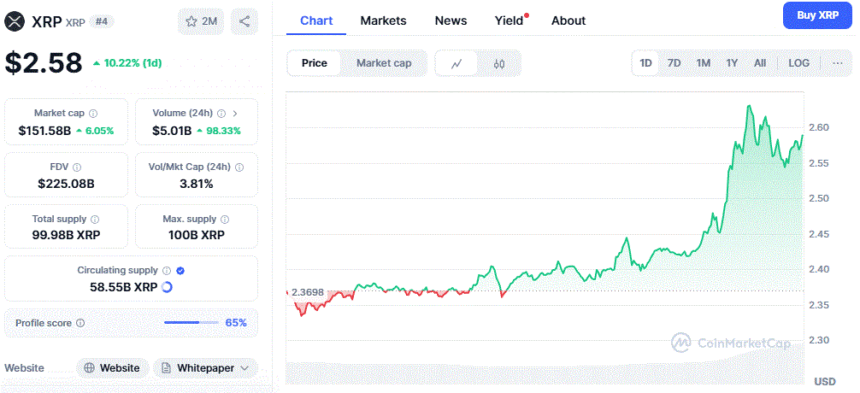The height and width of the screenshot is (393, 860).
Task: Expand the Whitepaper dropdown
Action: tap(205, 368)
